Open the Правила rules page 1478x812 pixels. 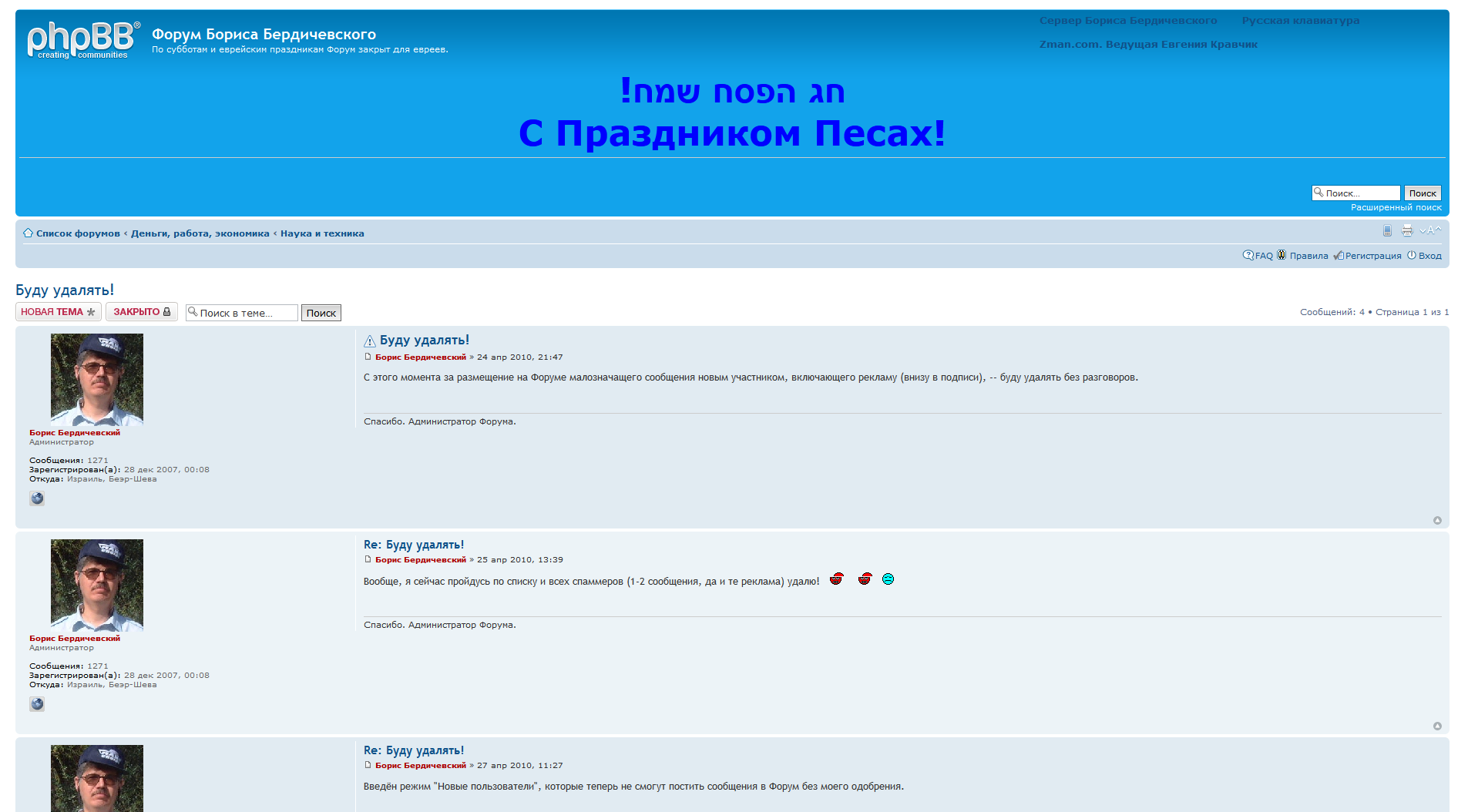(1308, 256)
